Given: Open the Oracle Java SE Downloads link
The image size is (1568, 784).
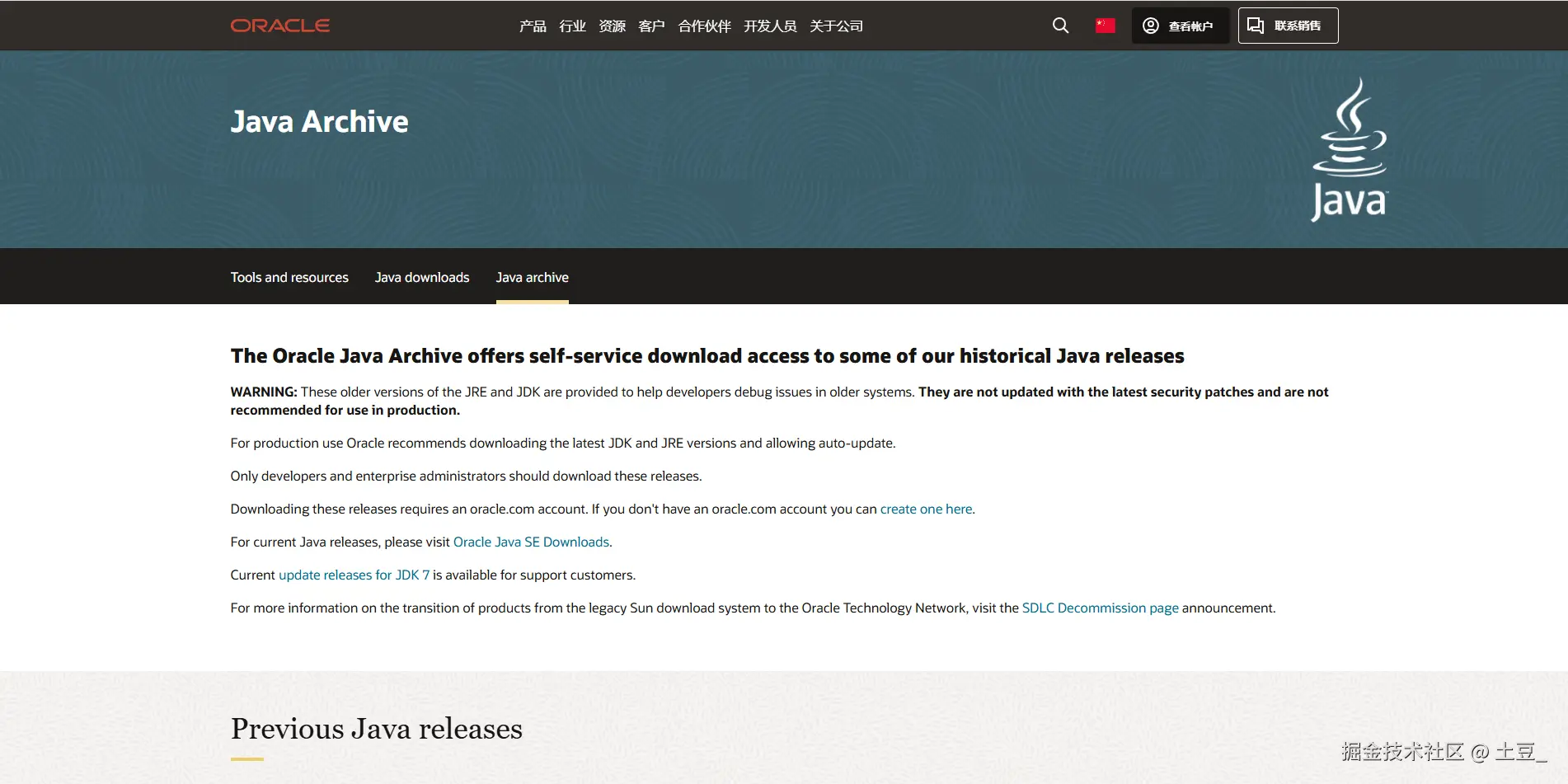Looking at the screenshot, I should (x=531, y=542).
